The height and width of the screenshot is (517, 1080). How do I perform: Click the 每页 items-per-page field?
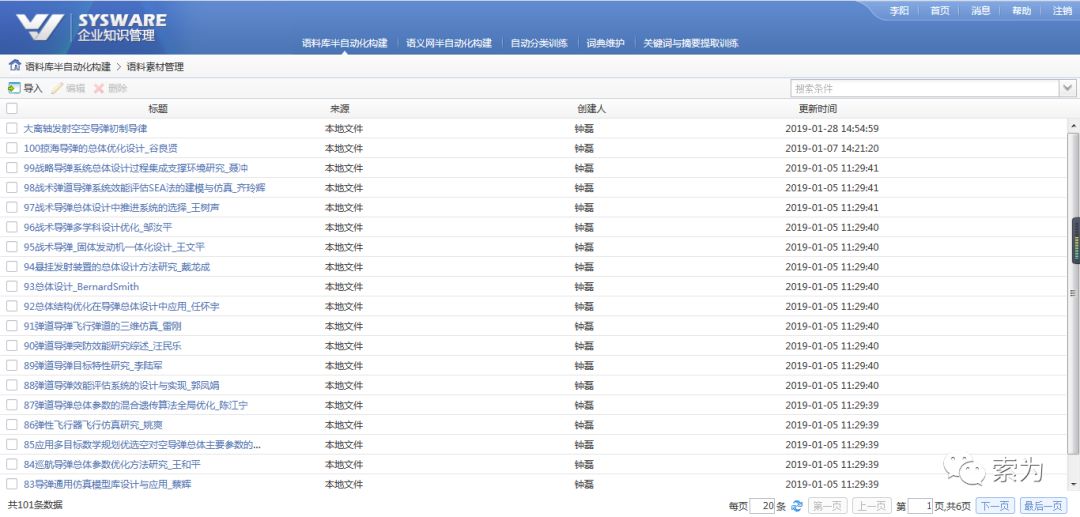762,506
